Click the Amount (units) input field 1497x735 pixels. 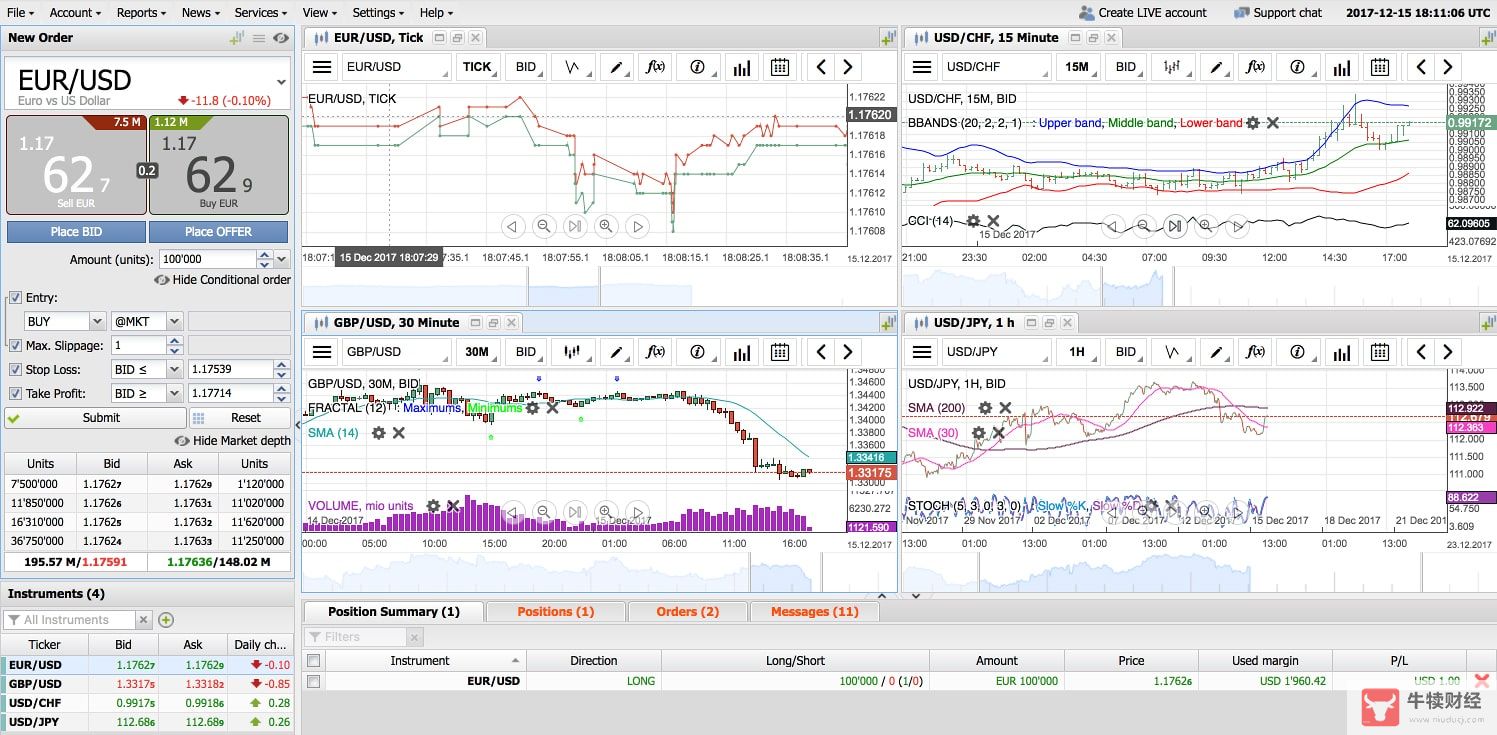pos(207,259)
